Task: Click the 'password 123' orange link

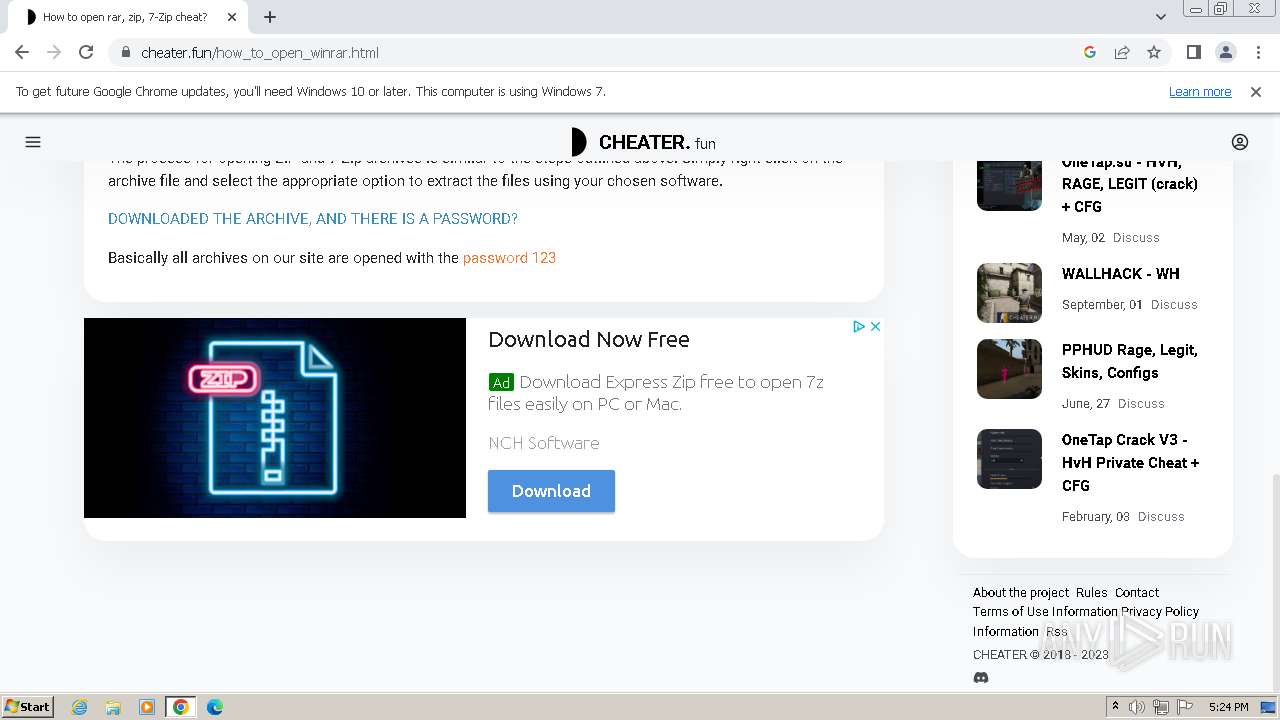Action: [x=509, y=257]
